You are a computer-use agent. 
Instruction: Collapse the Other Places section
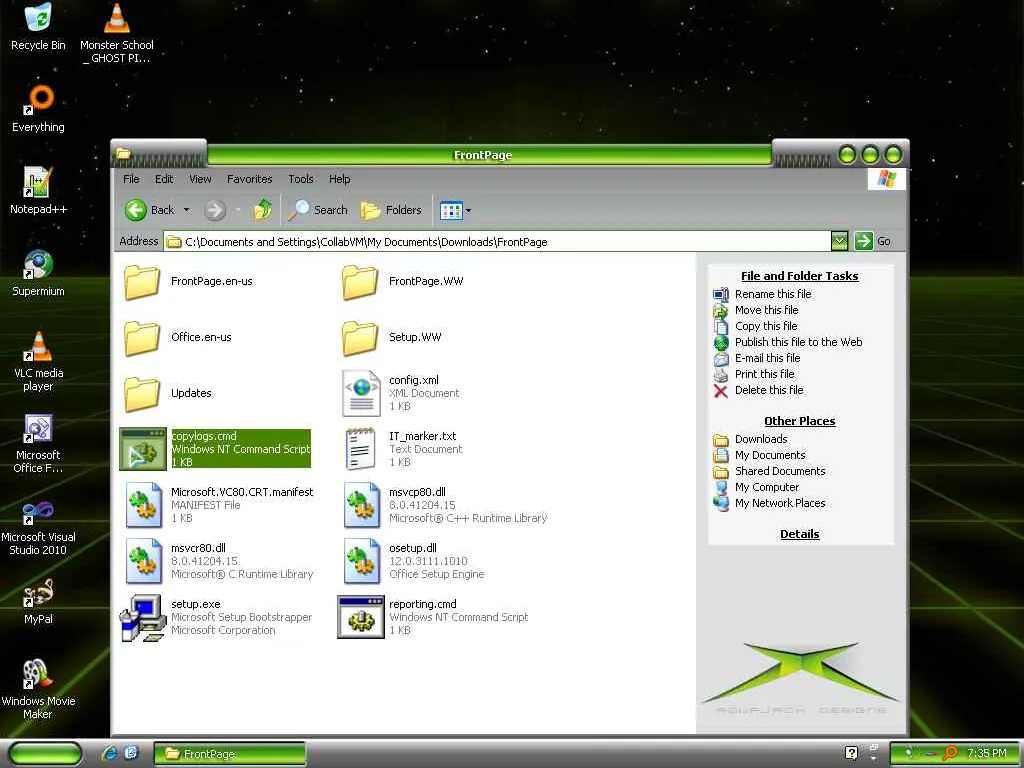click(799, 421)
